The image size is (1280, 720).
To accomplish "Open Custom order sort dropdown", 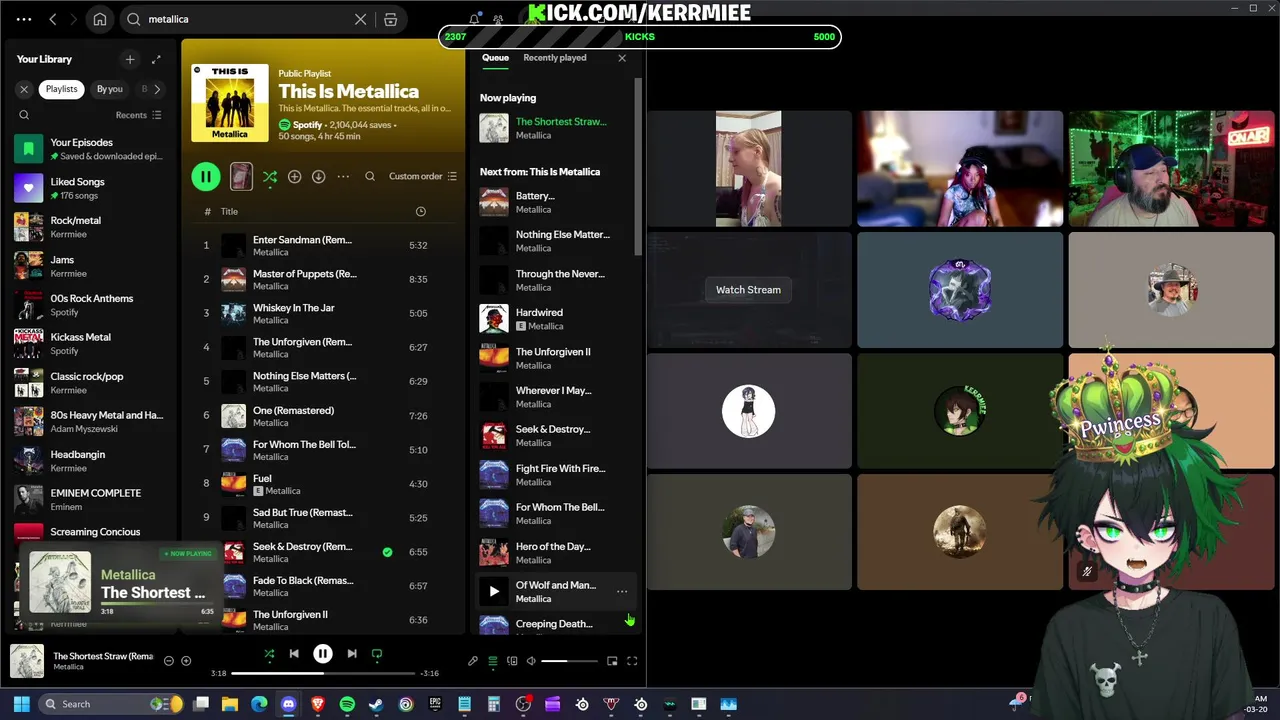I will (423, 177).
